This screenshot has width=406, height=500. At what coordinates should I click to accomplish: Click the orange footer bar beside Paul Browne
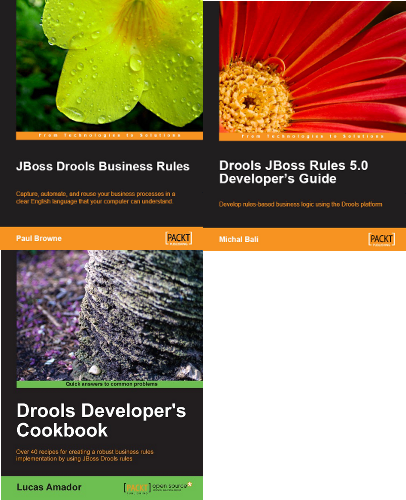101,238
